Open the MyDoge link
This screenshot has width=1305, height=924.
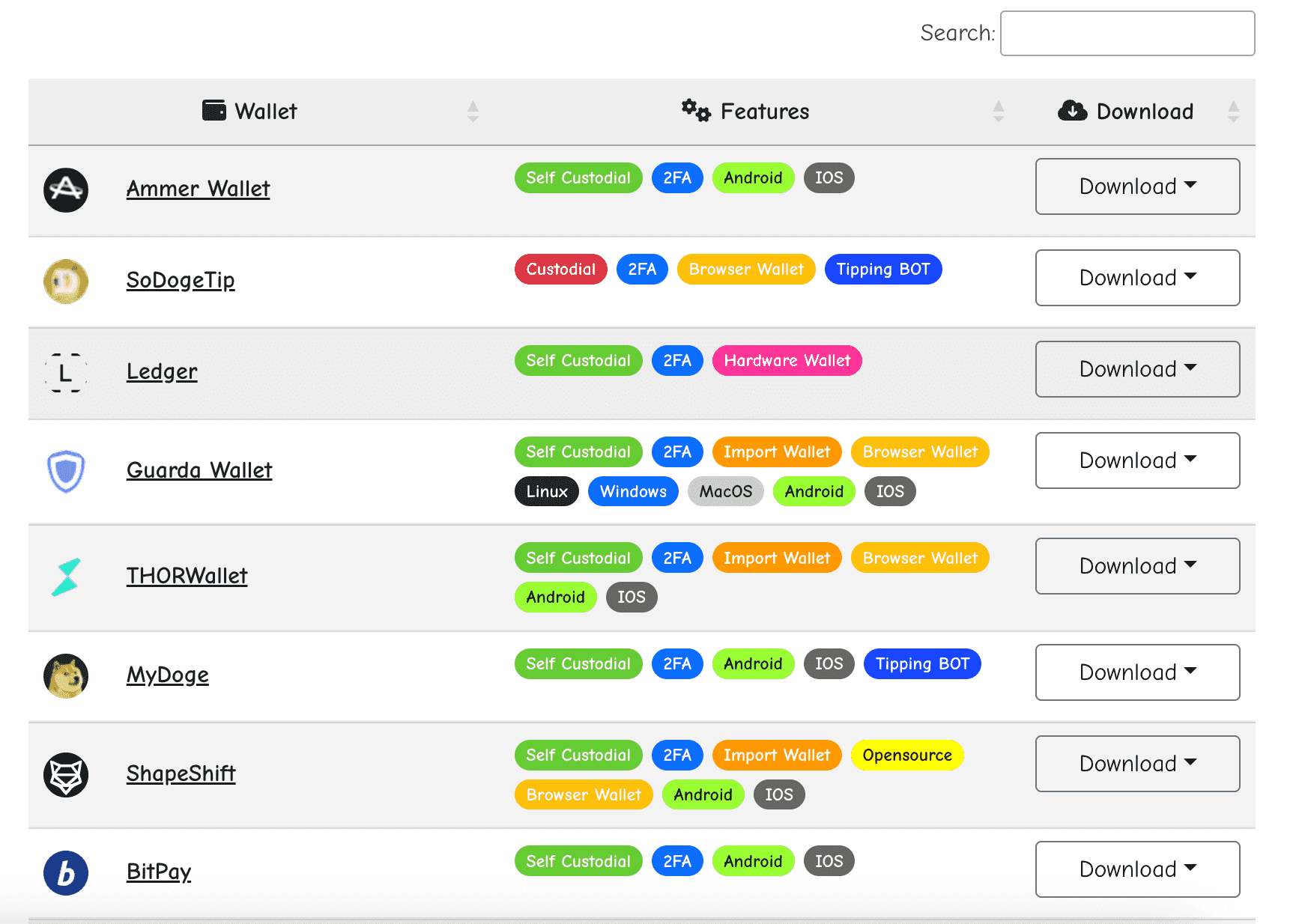tap(167, 675)
